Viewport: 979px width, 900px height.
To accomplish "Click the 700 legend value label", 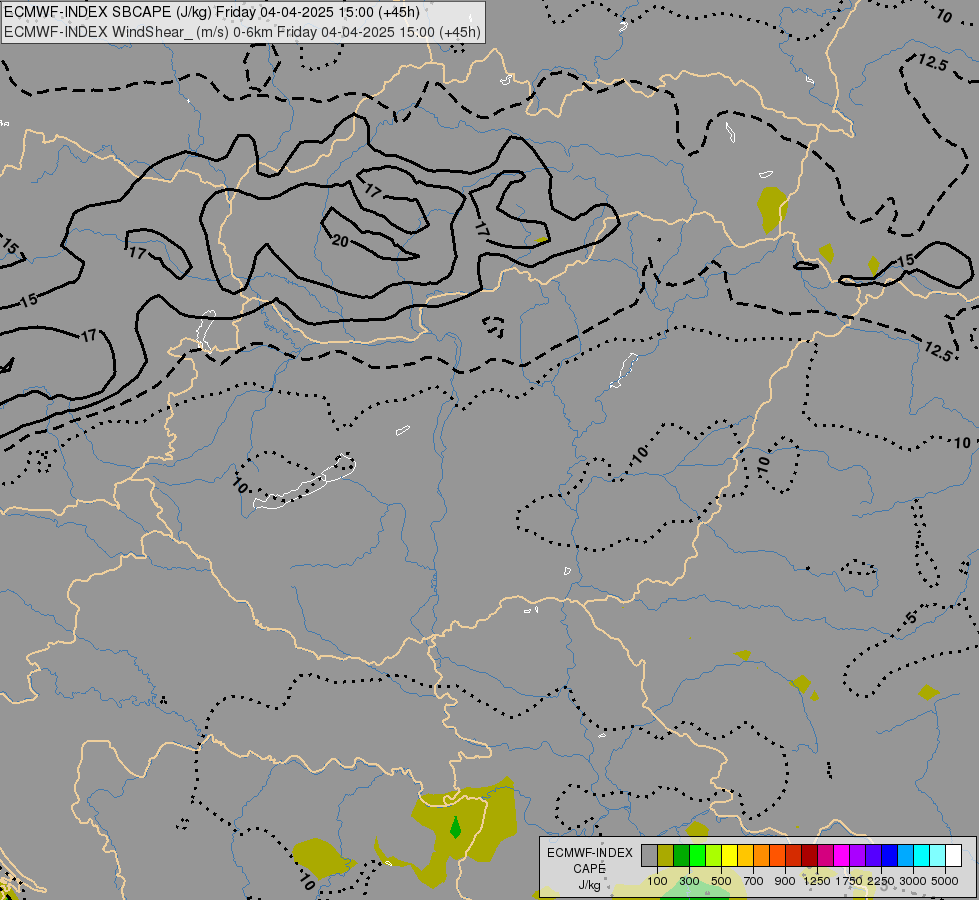I will 754,881.
